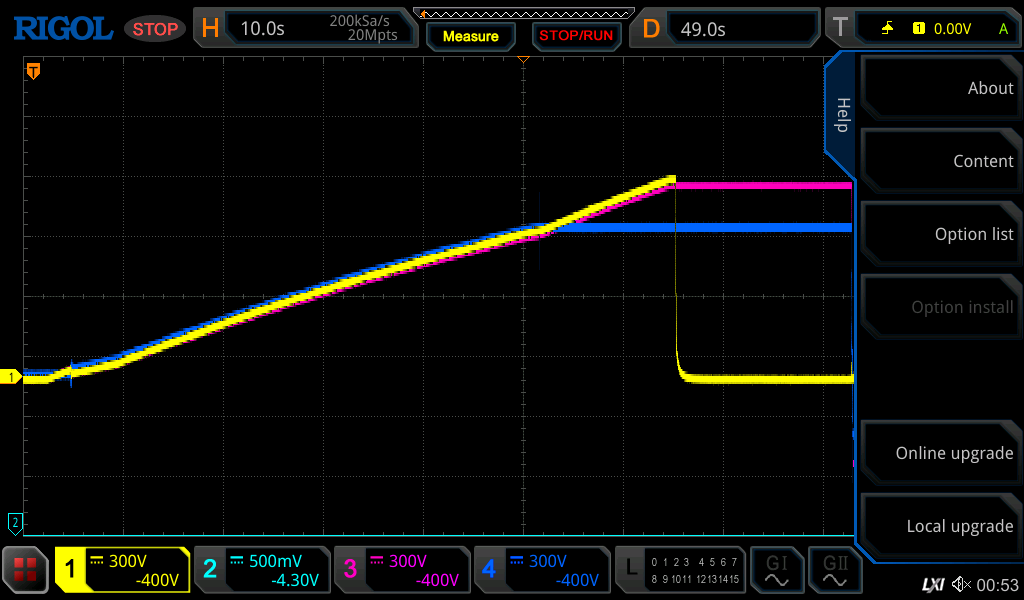Open the function navigation grid icon
Image resolution: width=1024 pixels, height=600 pixels.
coord(26,570)
